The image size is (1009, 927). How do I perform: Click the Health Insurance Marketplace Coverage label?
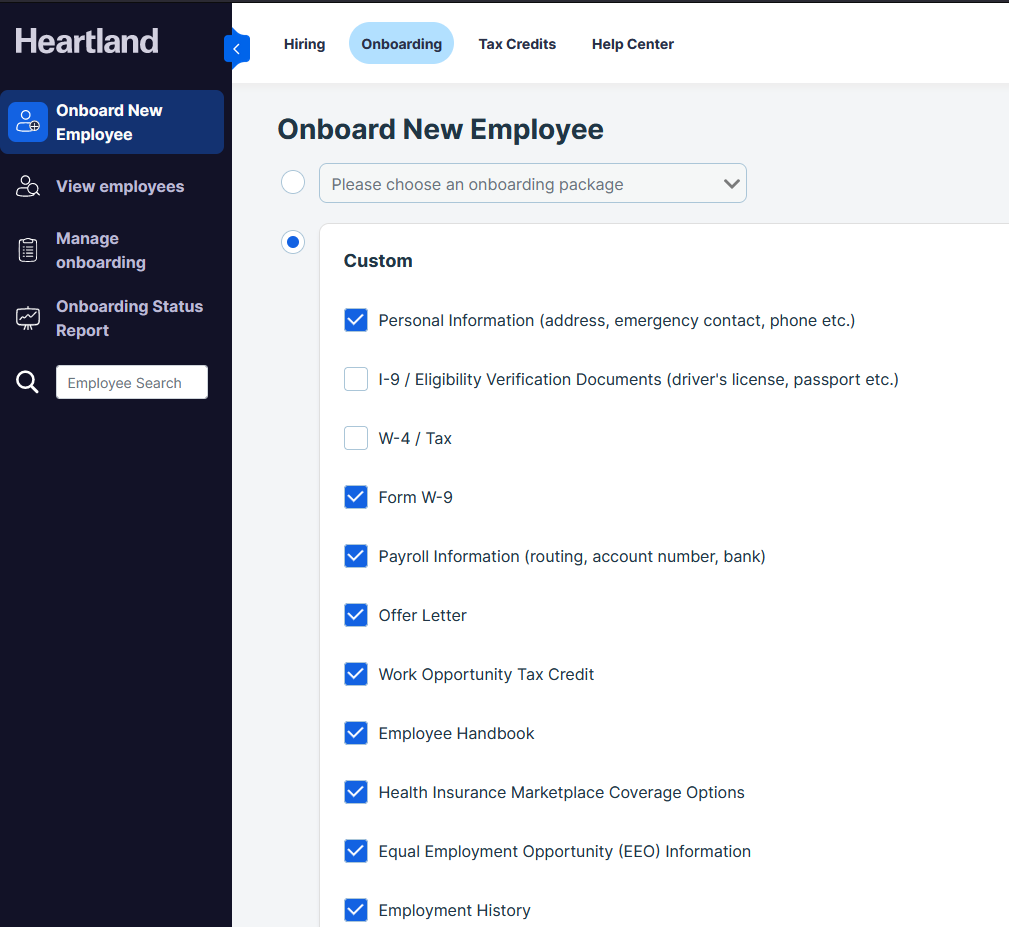click(x=561, y=793)
